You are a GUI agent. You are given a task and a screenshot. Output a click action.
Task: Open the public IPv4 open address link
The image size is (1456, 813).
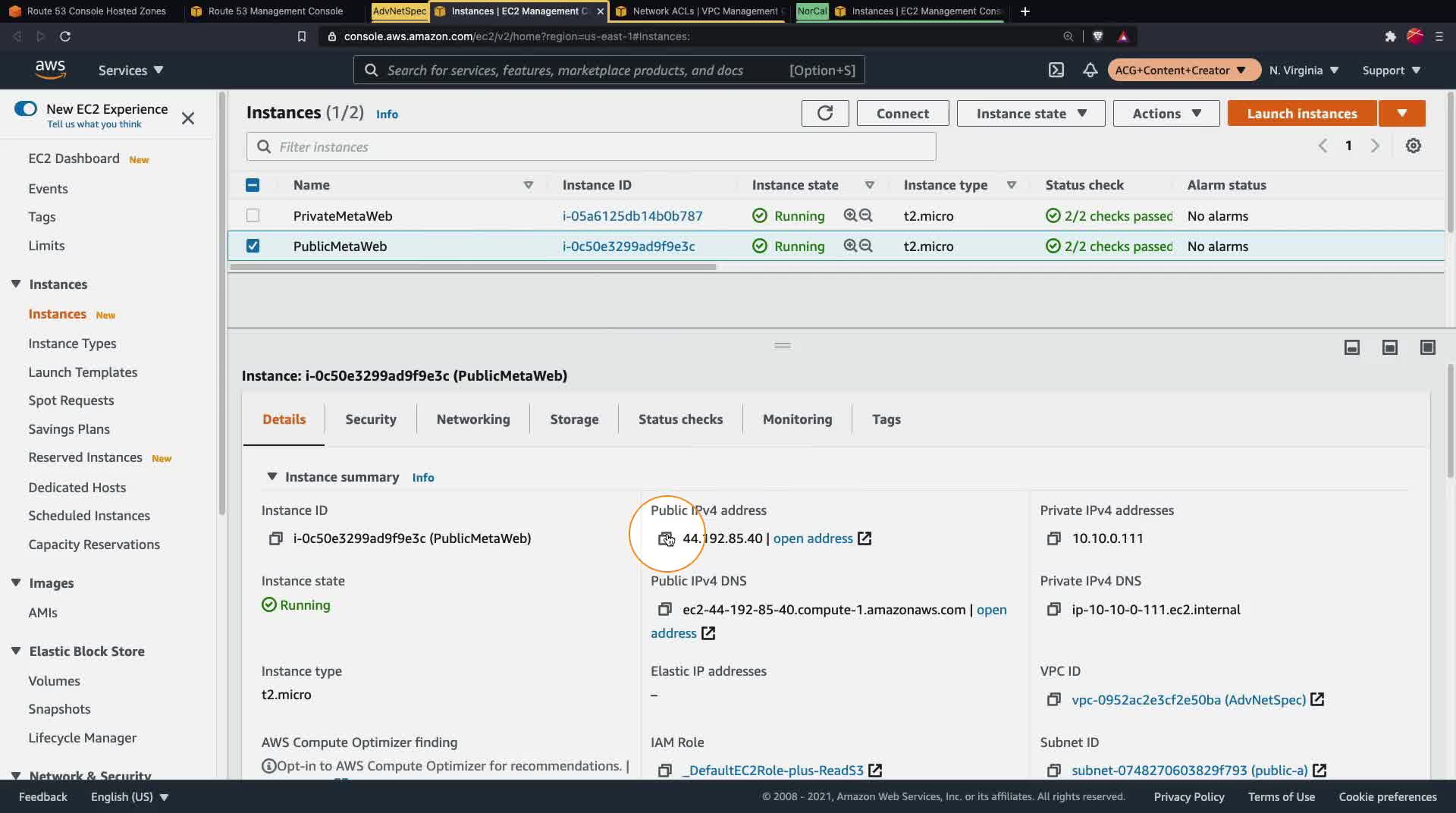click(x=822, y=538)
